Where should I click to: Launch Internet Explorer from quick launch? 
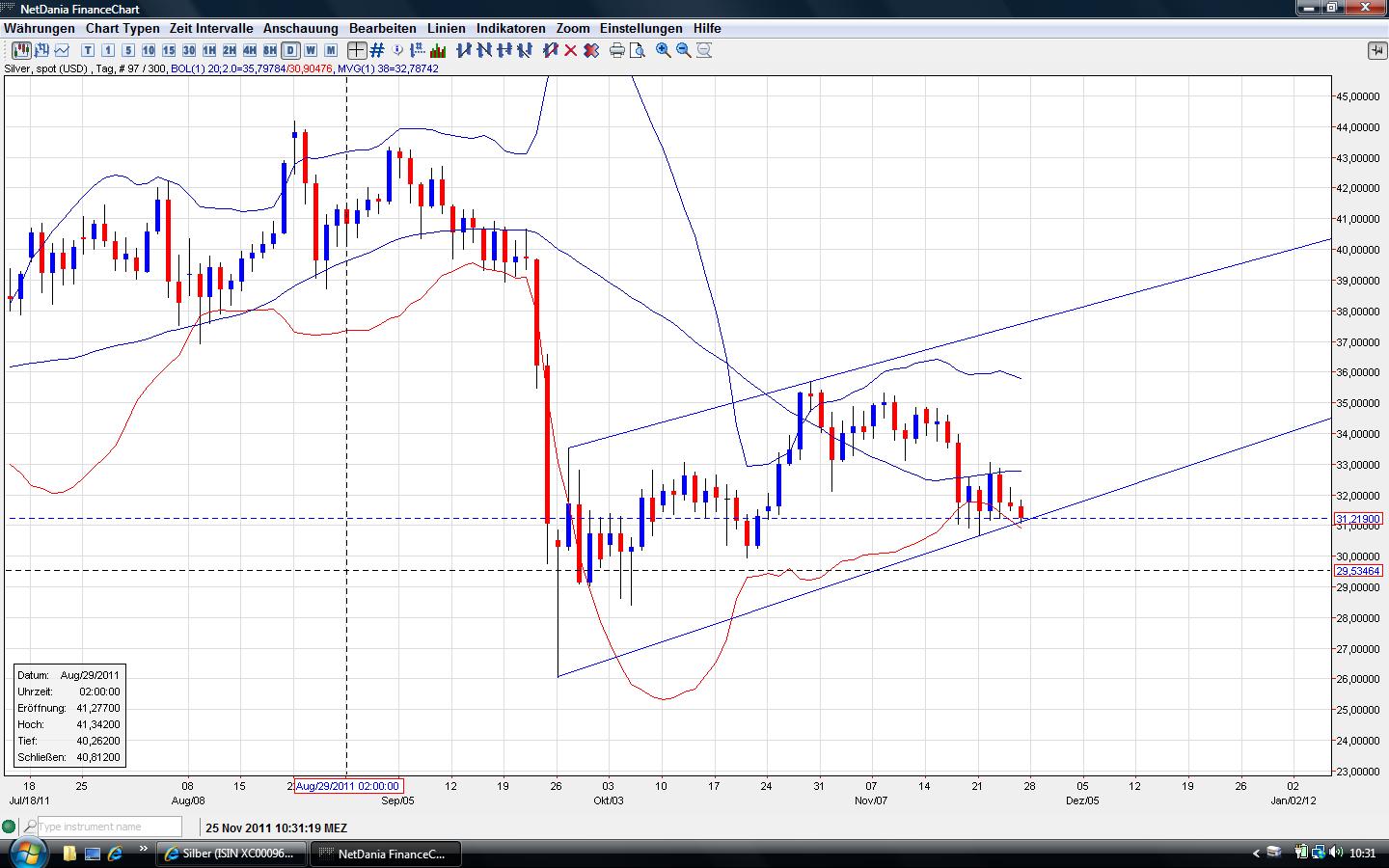coord(116,854)
